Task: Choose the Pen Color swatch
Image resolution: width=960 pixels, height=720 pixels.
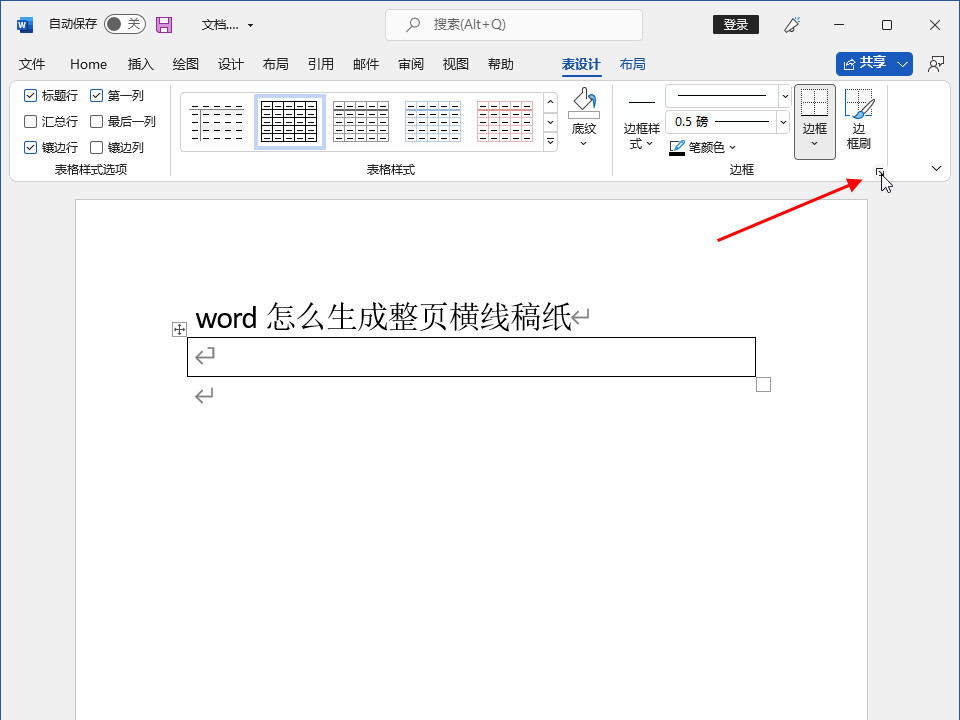Action: click(677, 148)
